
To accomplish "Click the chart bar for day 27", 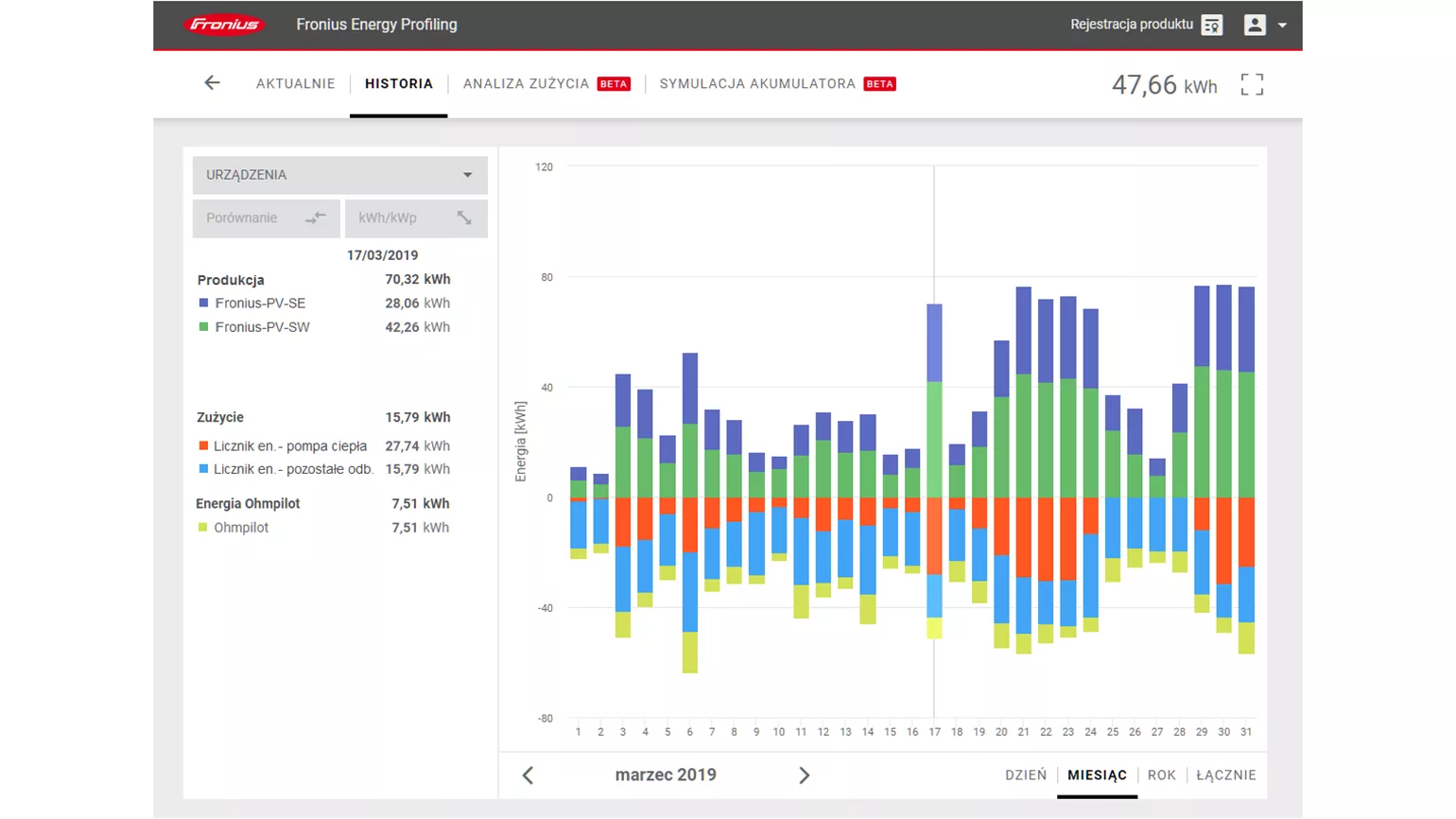I will click(x=1157, y=511).
